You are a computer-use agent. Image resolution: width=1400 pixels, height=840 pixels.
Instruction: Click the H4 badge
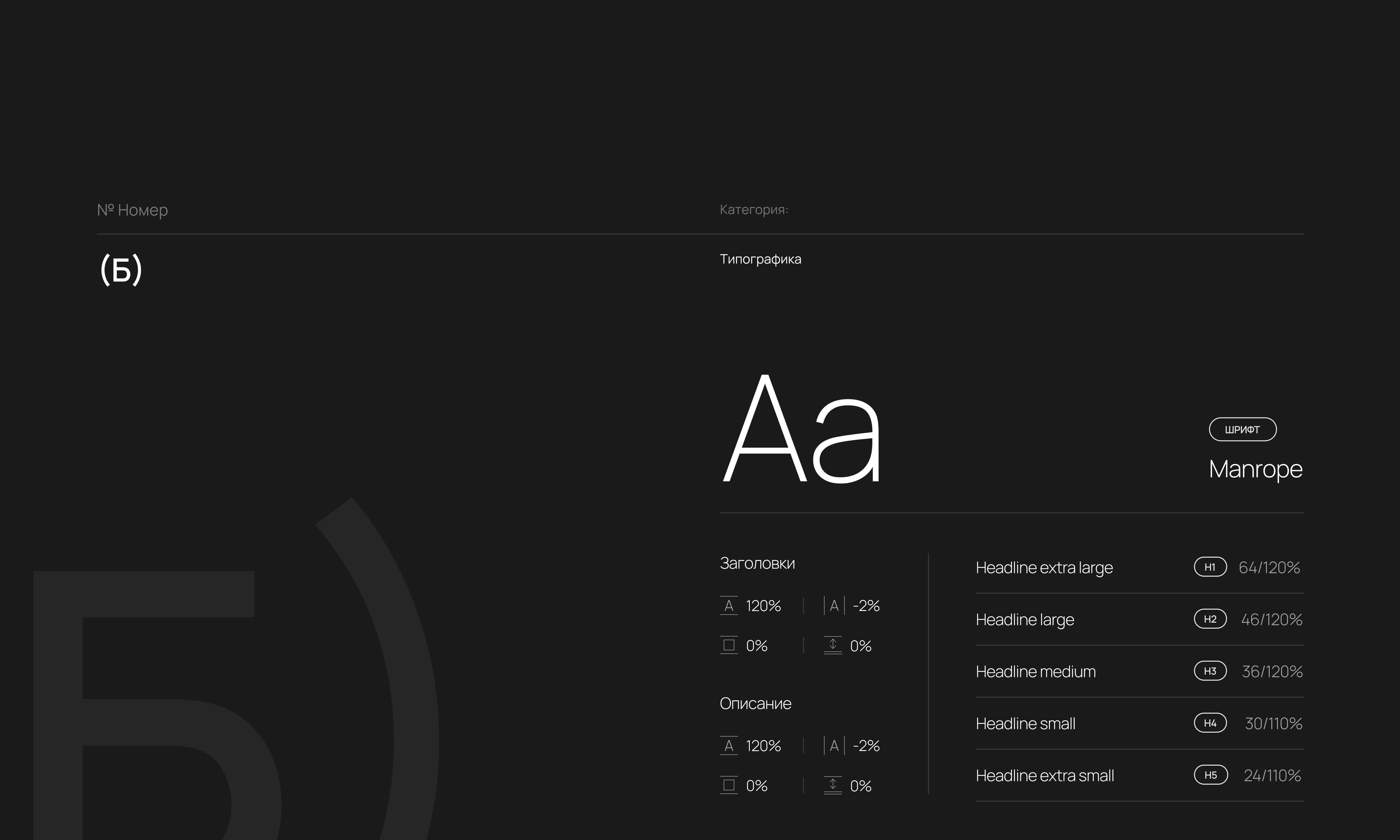1210,723
